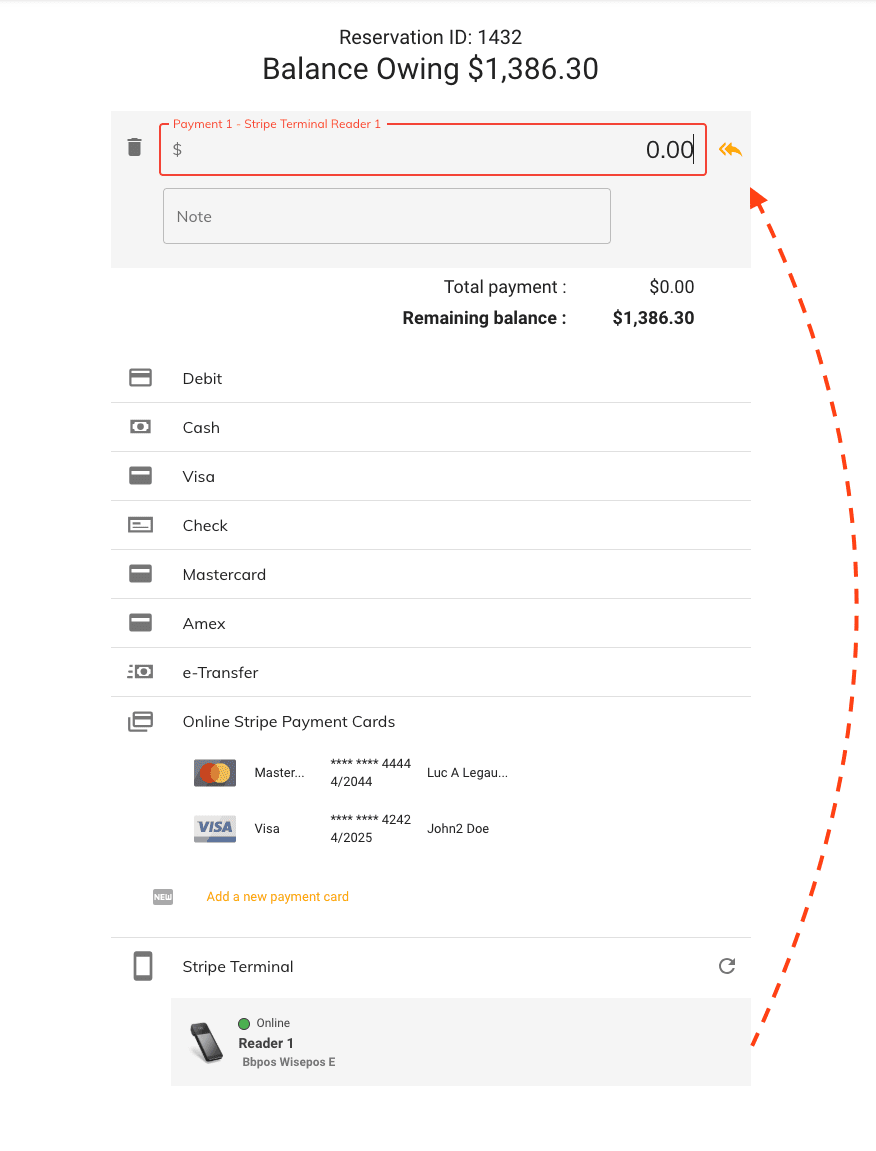Select Master card of Luc A Legau...
This screenshot has width=876, height=1151.
click(x=352, y=773)
